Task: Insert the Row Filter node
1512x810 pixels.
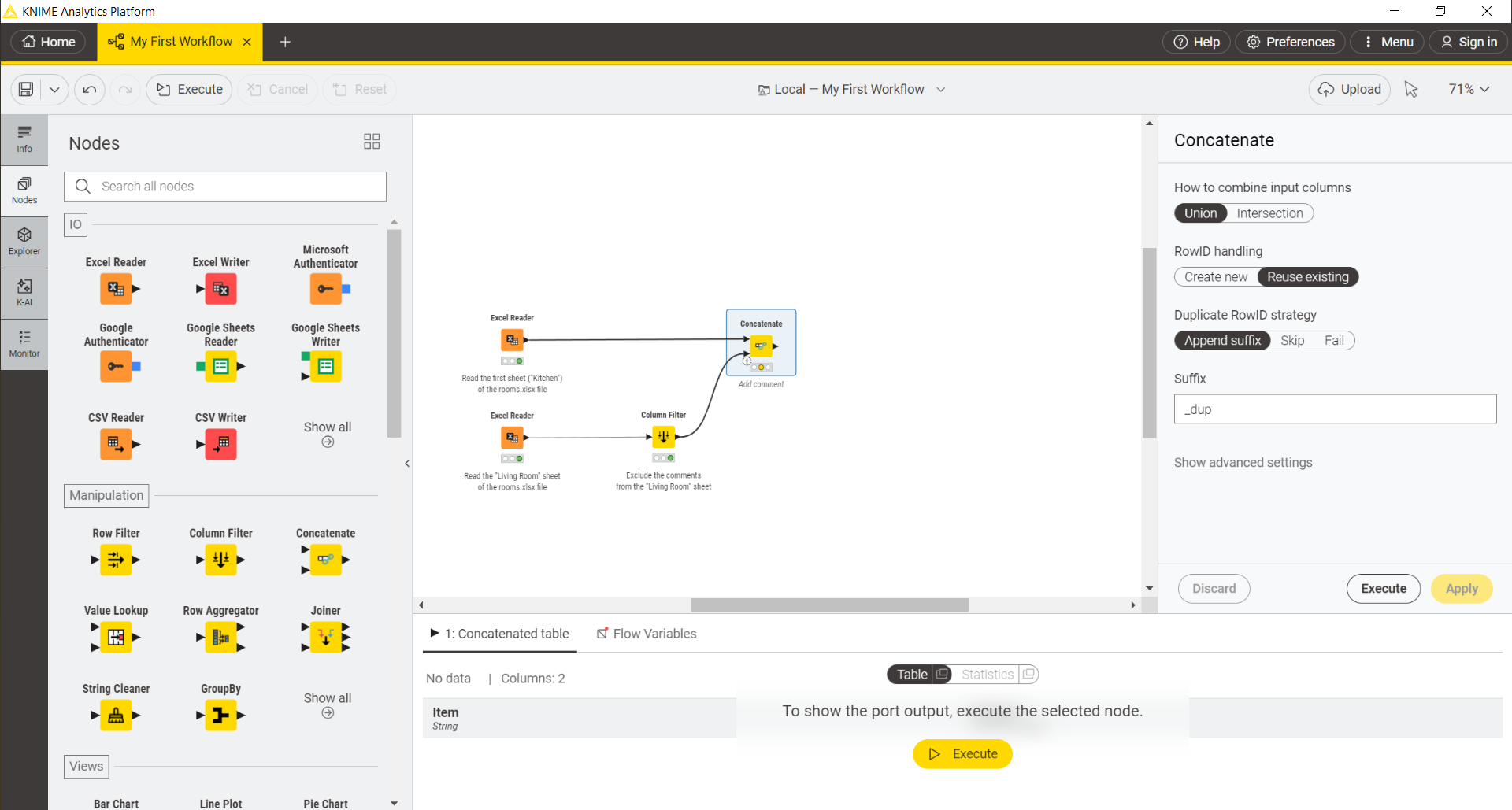Action: pyautogui.click(x=116, y=560)
